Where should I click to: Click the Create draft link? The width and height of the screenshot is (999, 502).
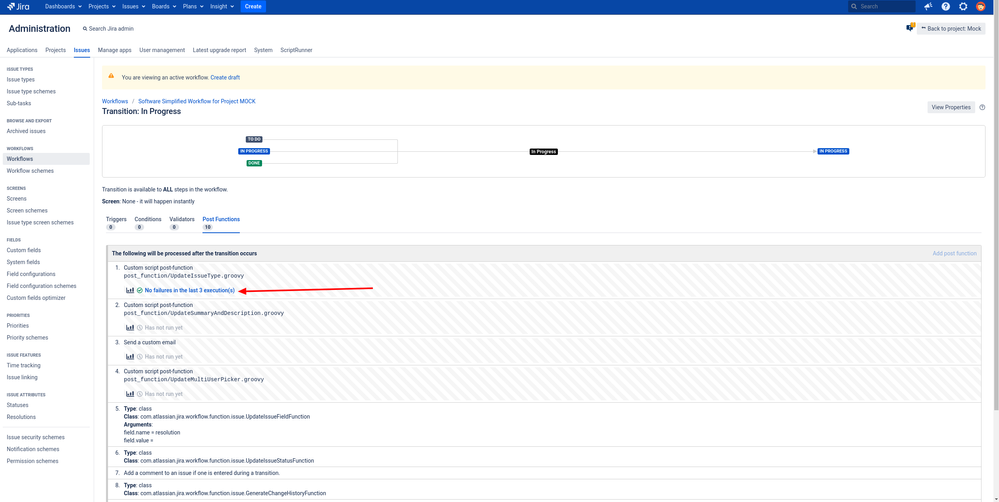coord(225,77)
